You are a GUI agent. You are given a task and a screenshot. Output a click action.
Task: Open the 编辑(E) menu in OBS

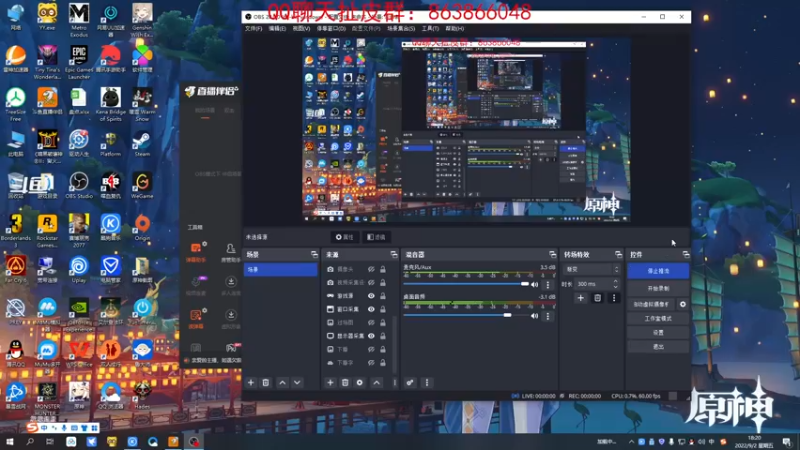[x=277, y=29]
